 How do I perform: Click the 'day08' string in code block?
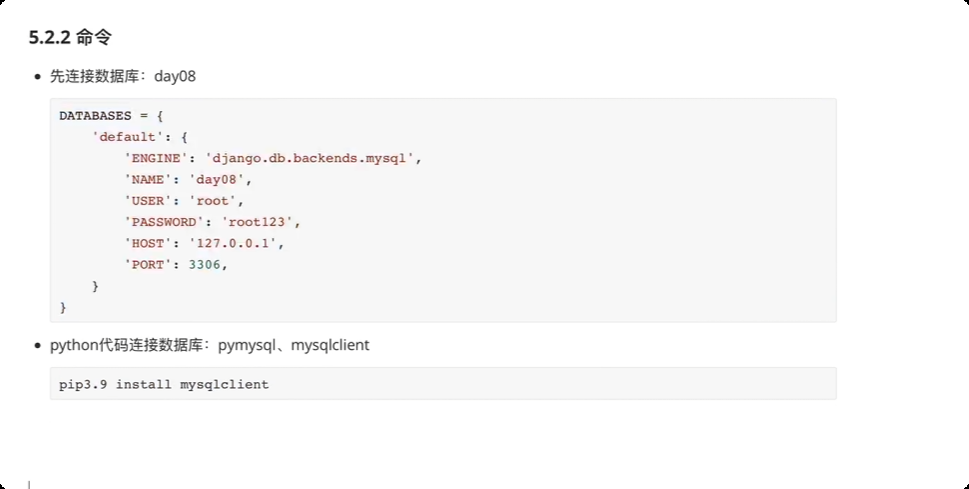[225, 180]
